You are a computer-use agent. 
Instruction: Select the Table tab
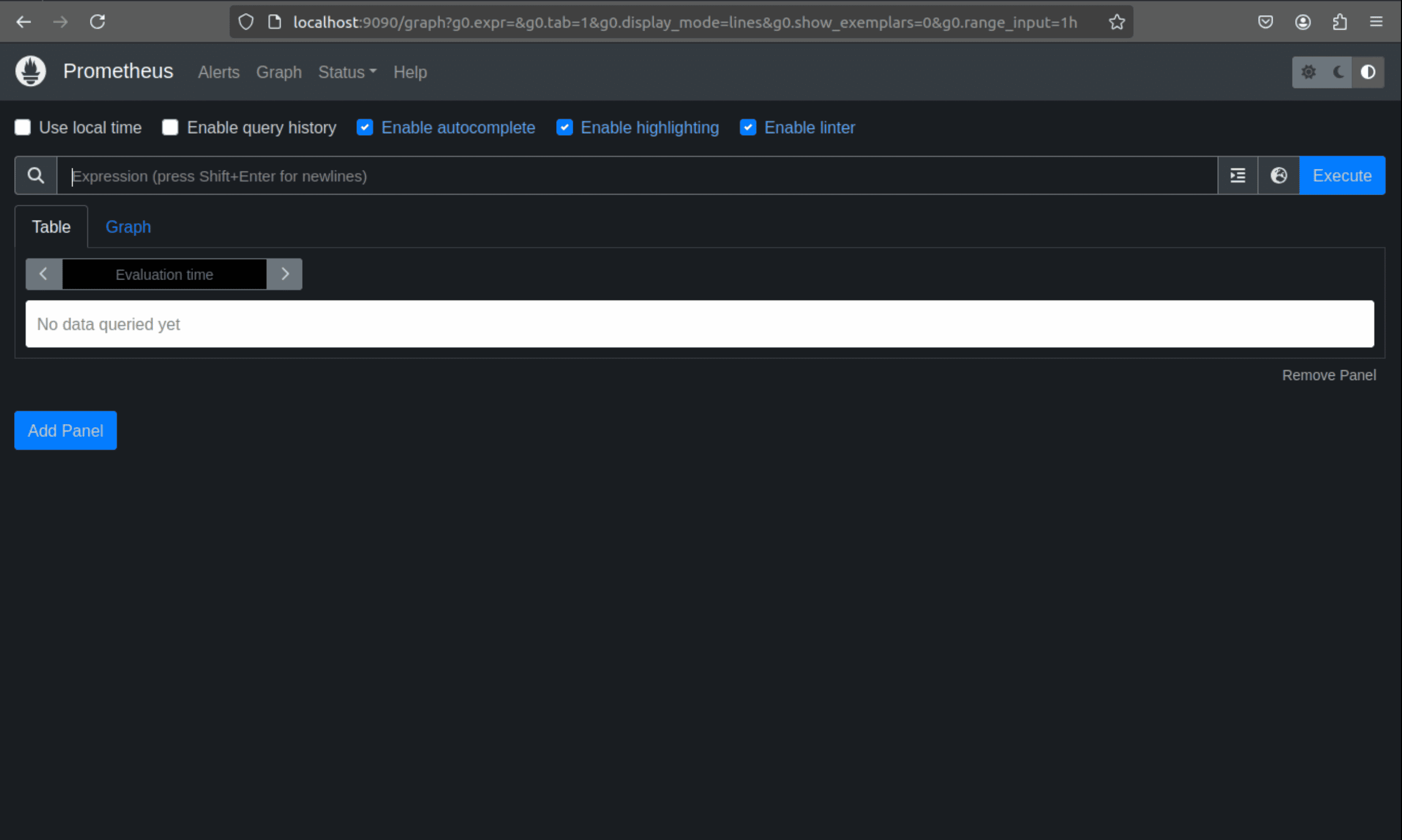pos(51,227)
